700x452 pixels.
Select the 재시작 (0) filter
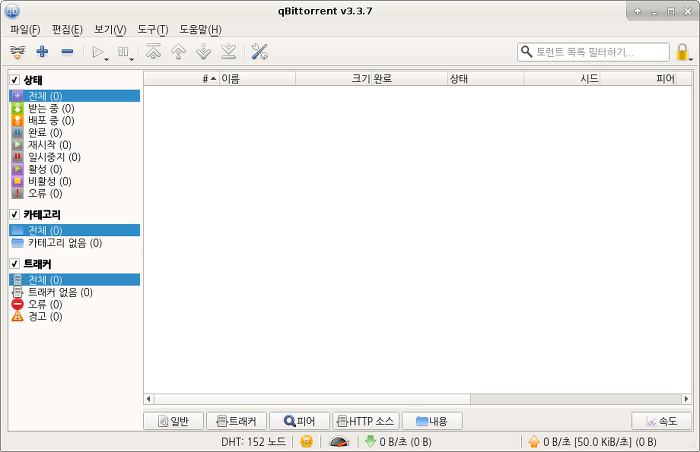pos(74,145)
